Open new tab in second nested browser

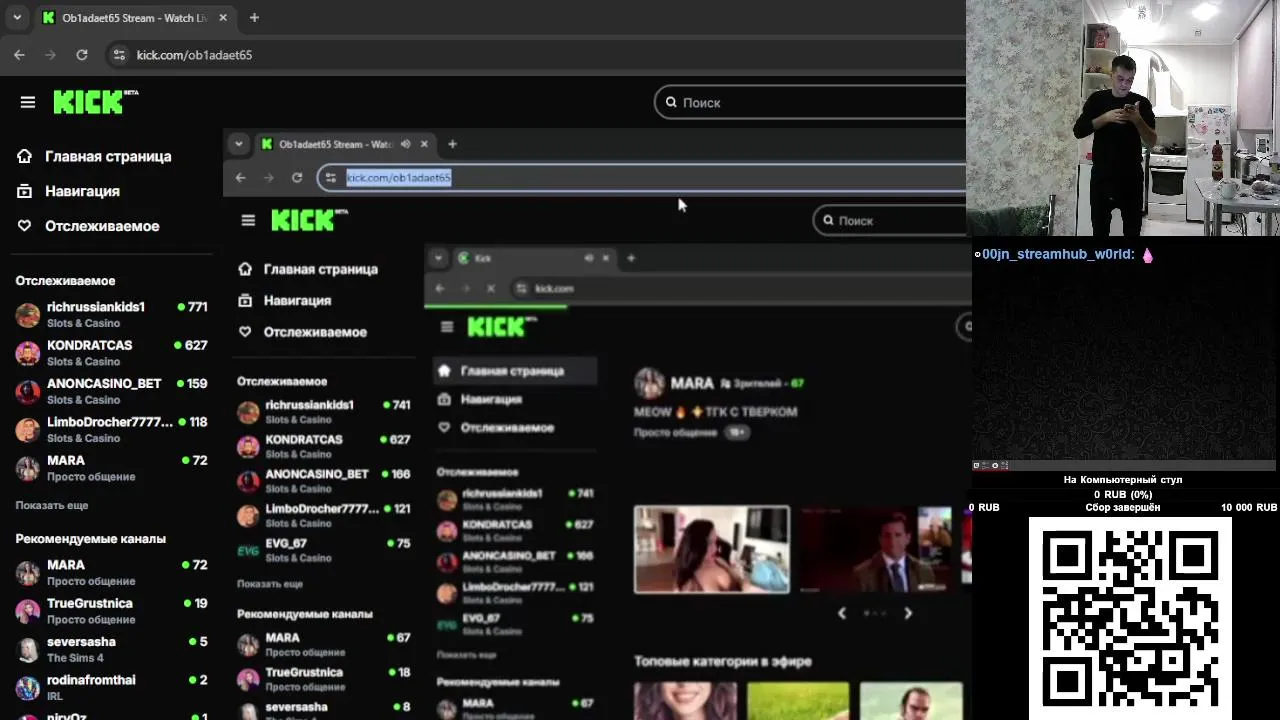pos(452,144)
